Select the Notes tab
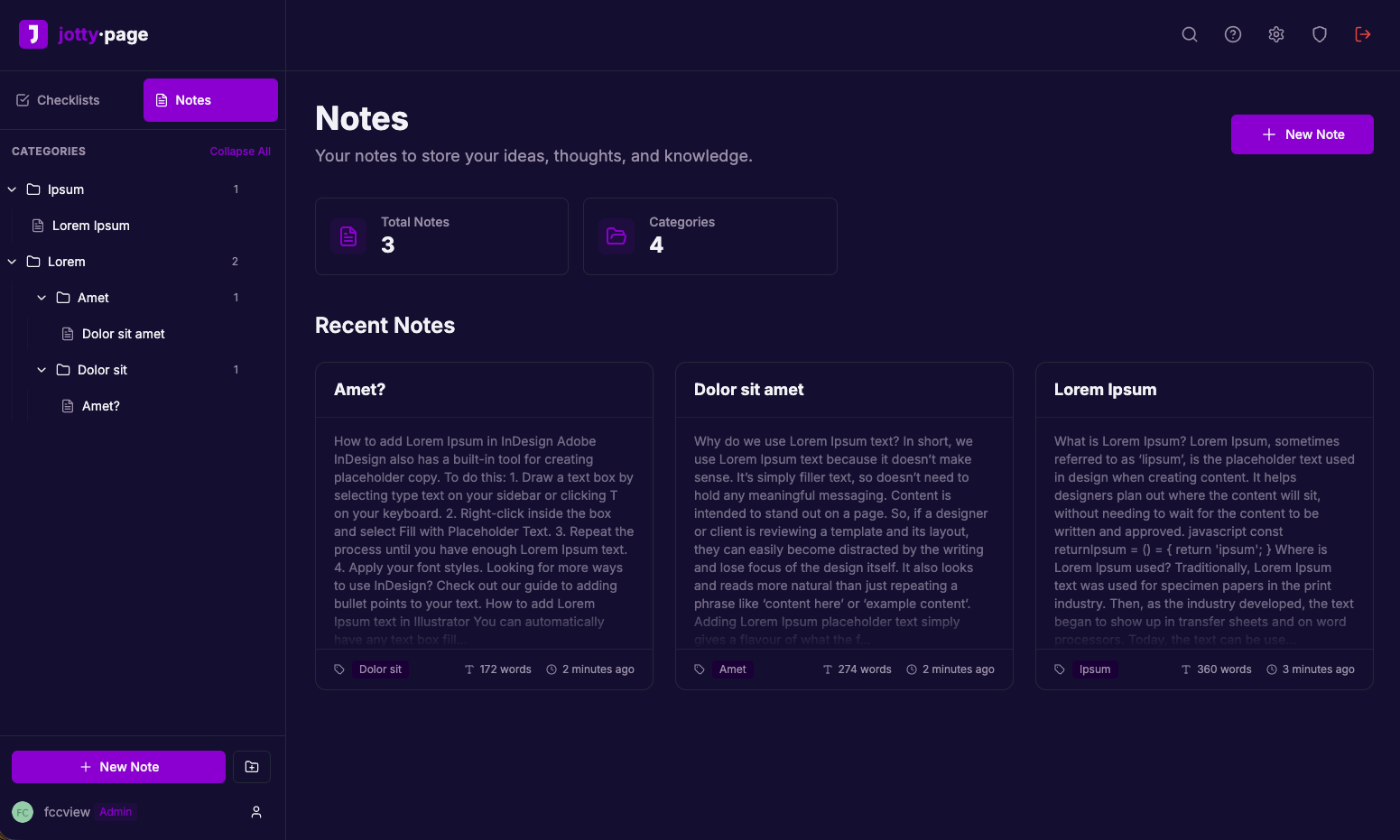Image resolution: width=1400 pixels, height=840 pixels. 210,100
